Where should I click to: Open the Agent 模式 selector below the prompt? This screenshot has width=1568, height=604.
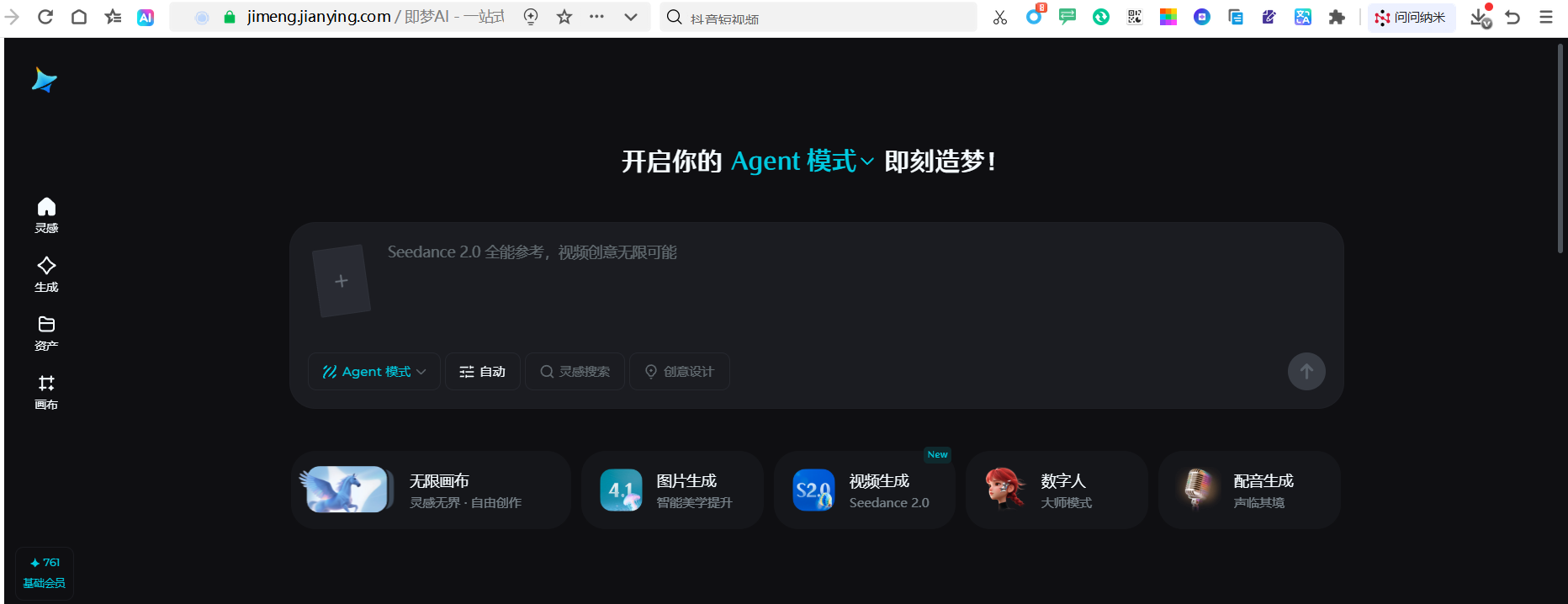click(x=374, y=372)
